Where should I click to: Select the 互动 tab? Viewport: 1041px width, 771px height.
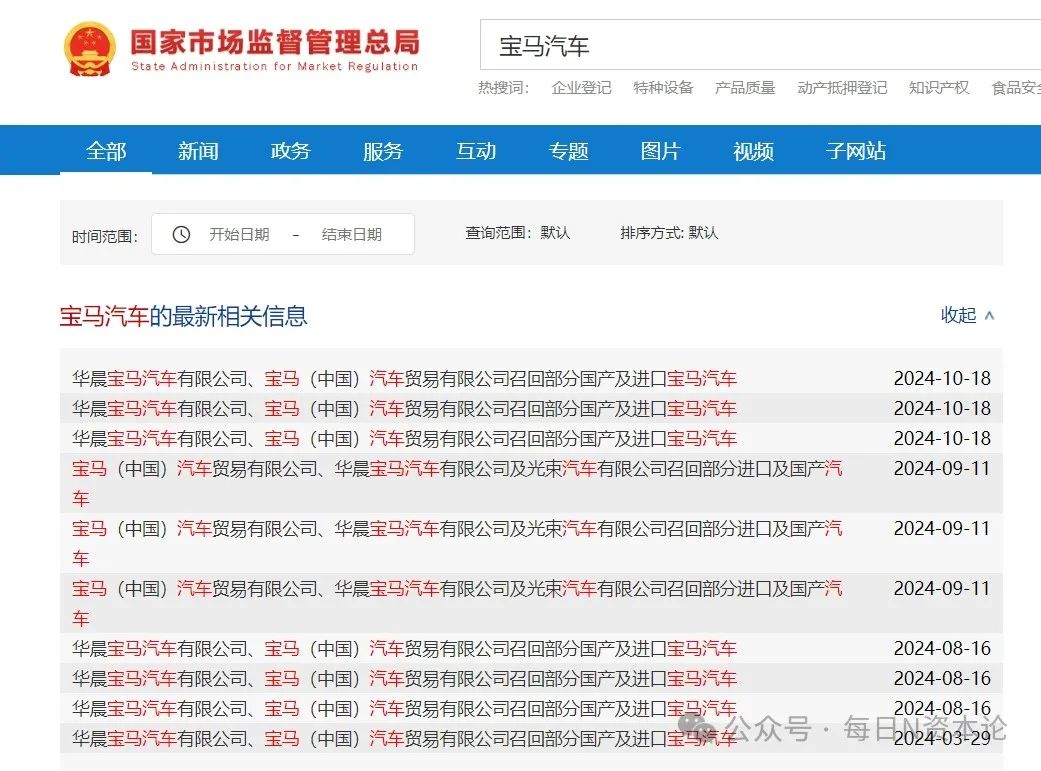(476, 151)
